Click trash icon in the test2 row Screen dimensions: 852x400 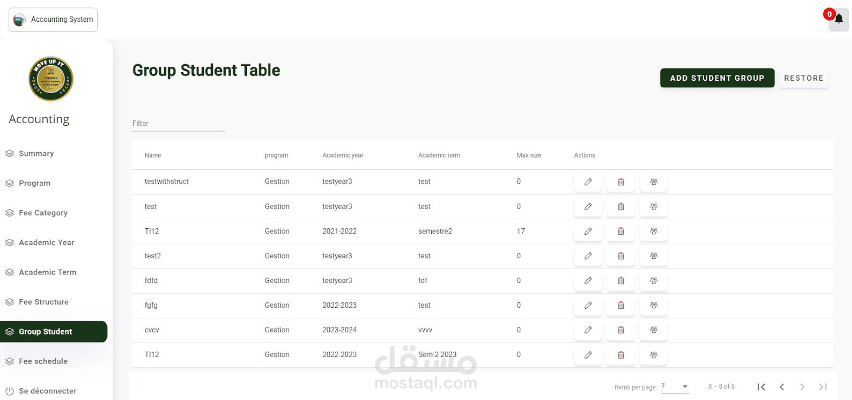tap(621, 256)
